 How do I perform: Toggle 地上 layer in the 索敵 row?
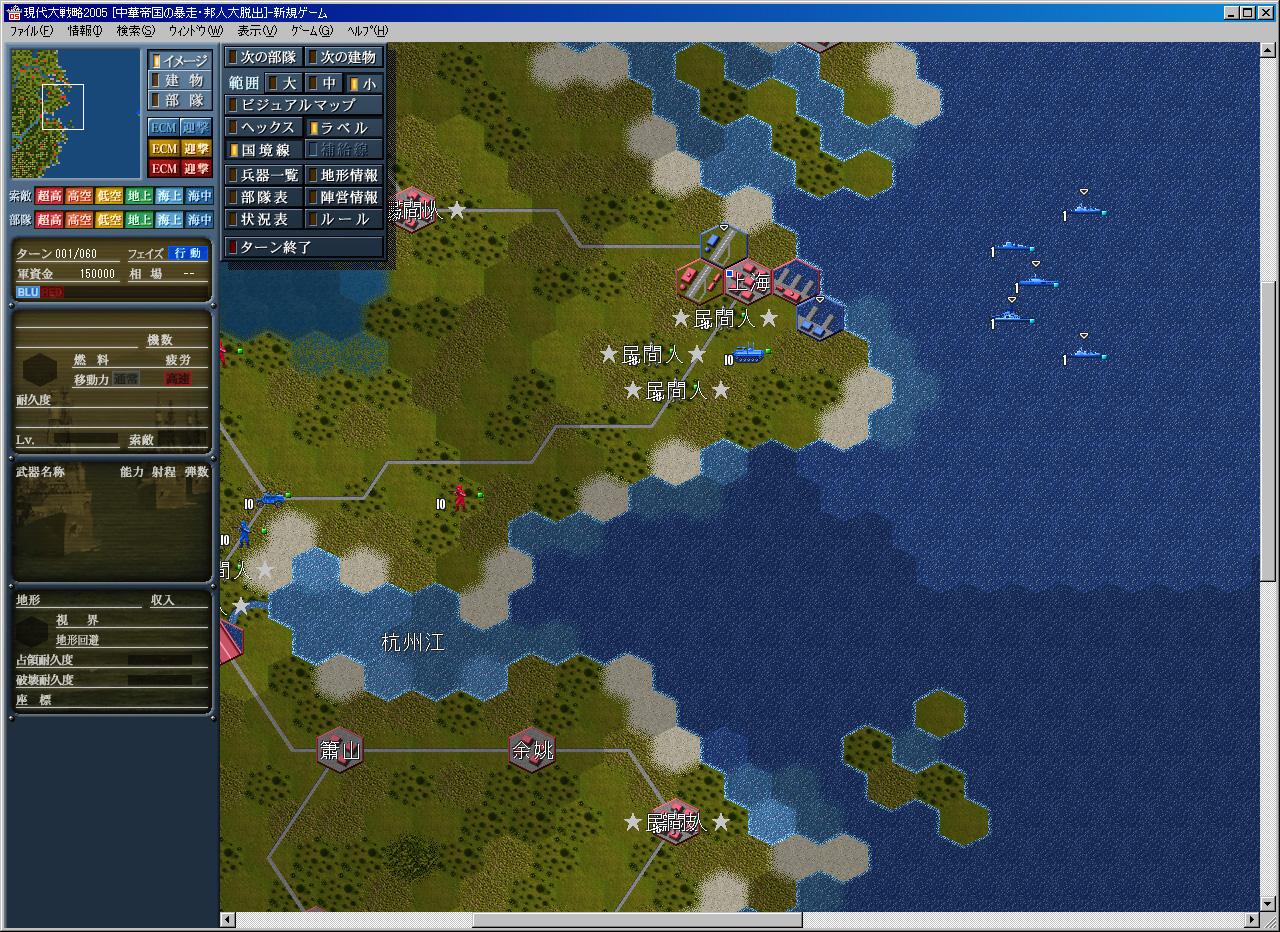pyautogui.click(x=139, y=196)
